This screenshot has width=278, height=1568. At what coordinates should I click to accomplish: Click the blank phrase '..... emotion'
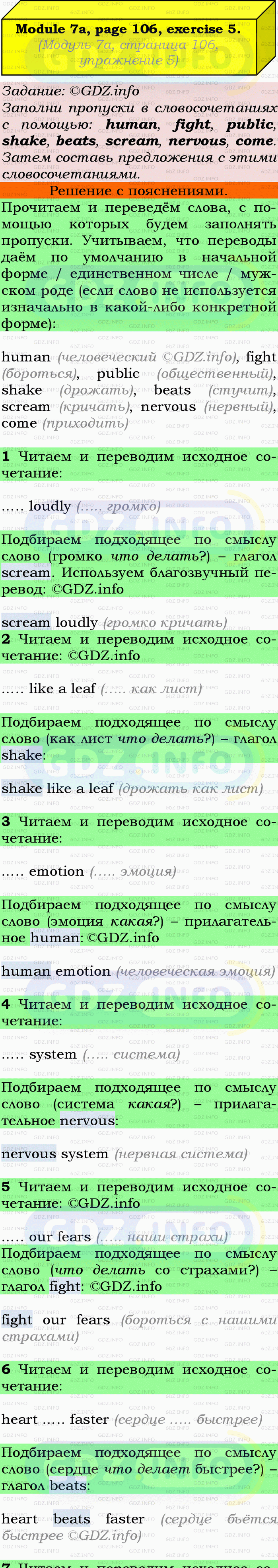click(43, 871)
